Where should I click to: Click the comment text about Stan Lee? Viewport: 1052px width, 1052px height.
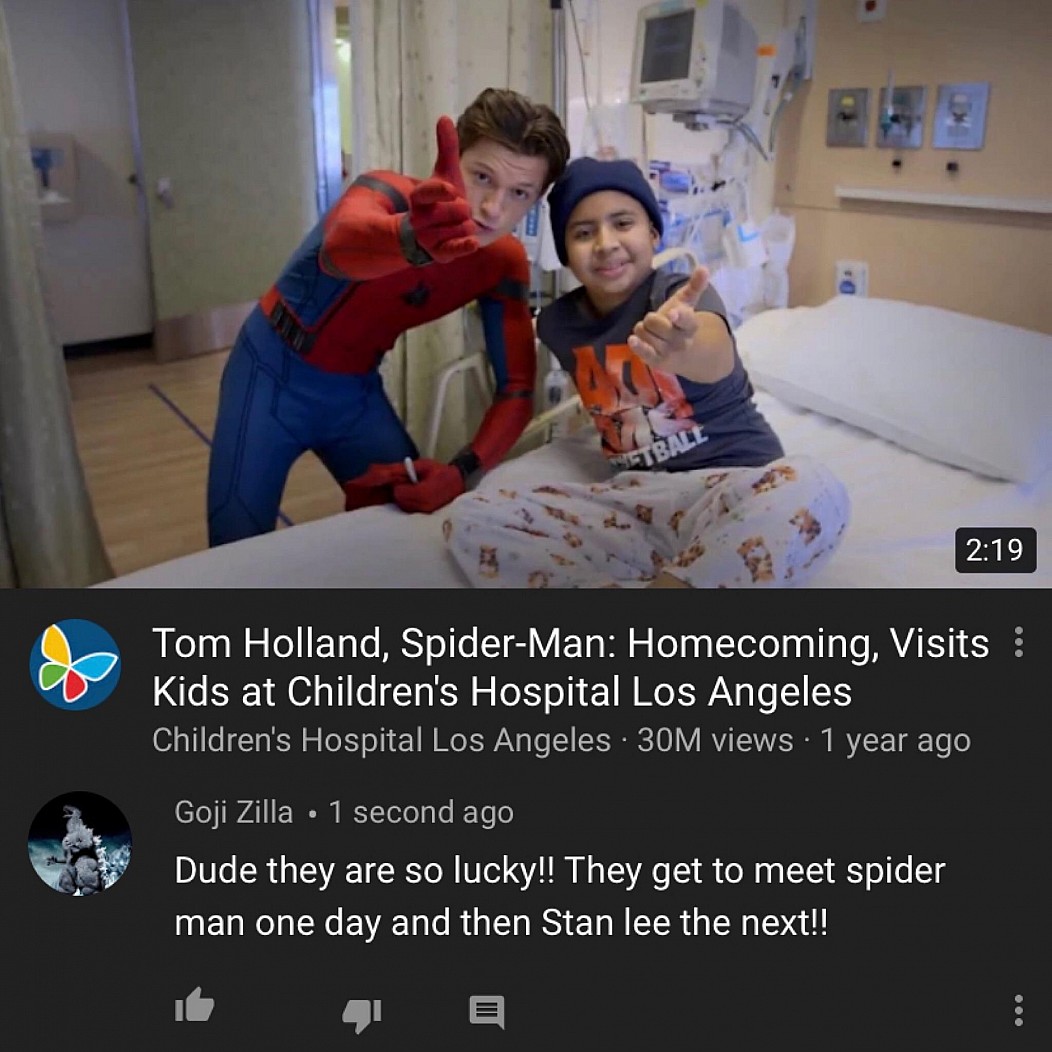click(560, 896)
